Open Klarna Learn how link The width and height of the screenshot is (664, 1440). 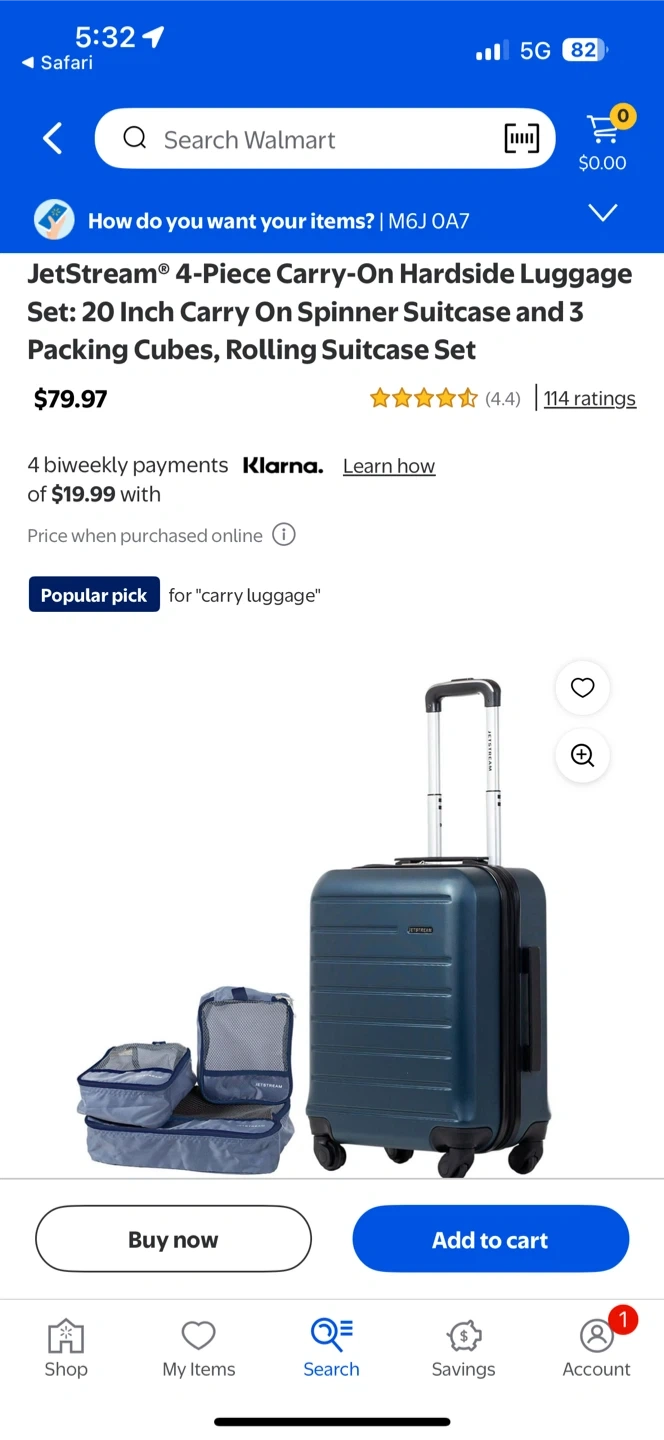pos(389,466)
